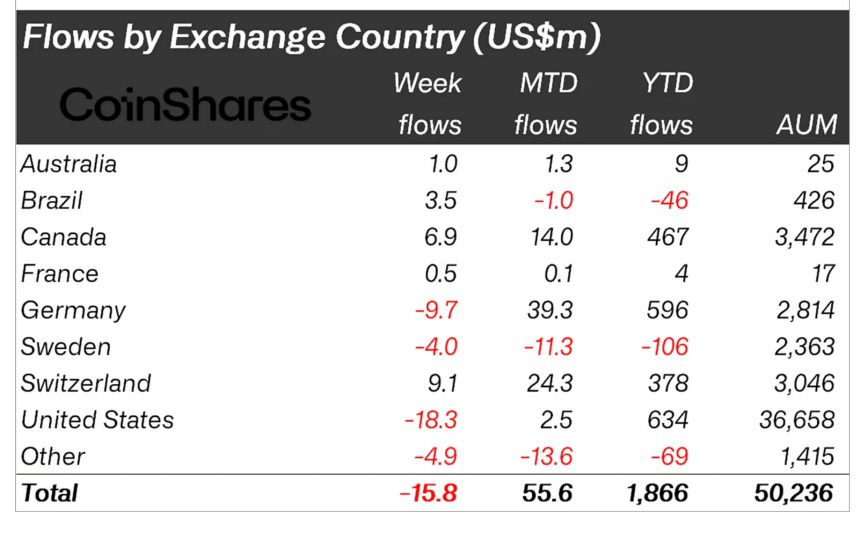Image resolution: width=860 pixels, height=539 pixels.
Task: Select the Canada row label
Action: (63, 237)
